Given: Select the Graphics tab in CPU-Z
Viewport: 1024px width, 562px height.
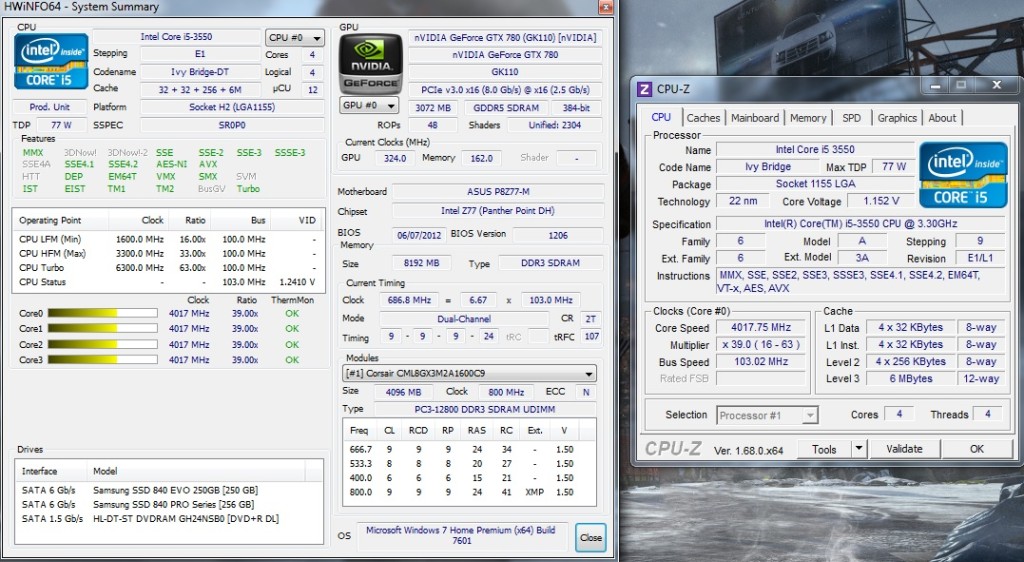Looking at the screenshot, I should tap(897, 118).
